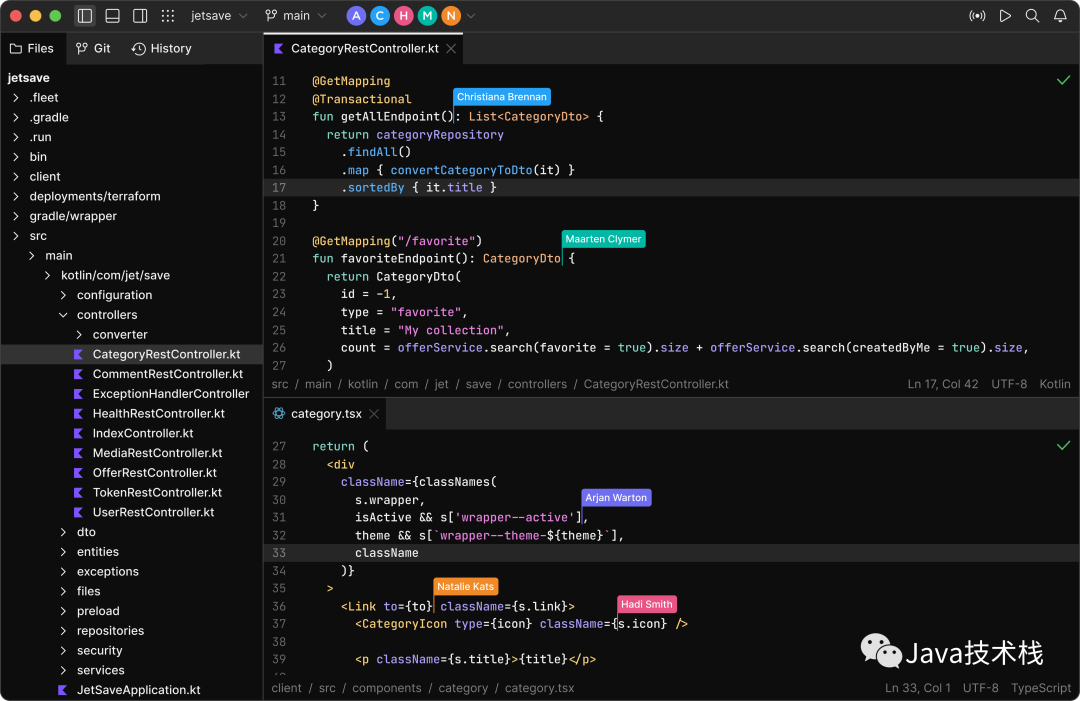
Task: Open the main branch dropdown
Action: 295,16
